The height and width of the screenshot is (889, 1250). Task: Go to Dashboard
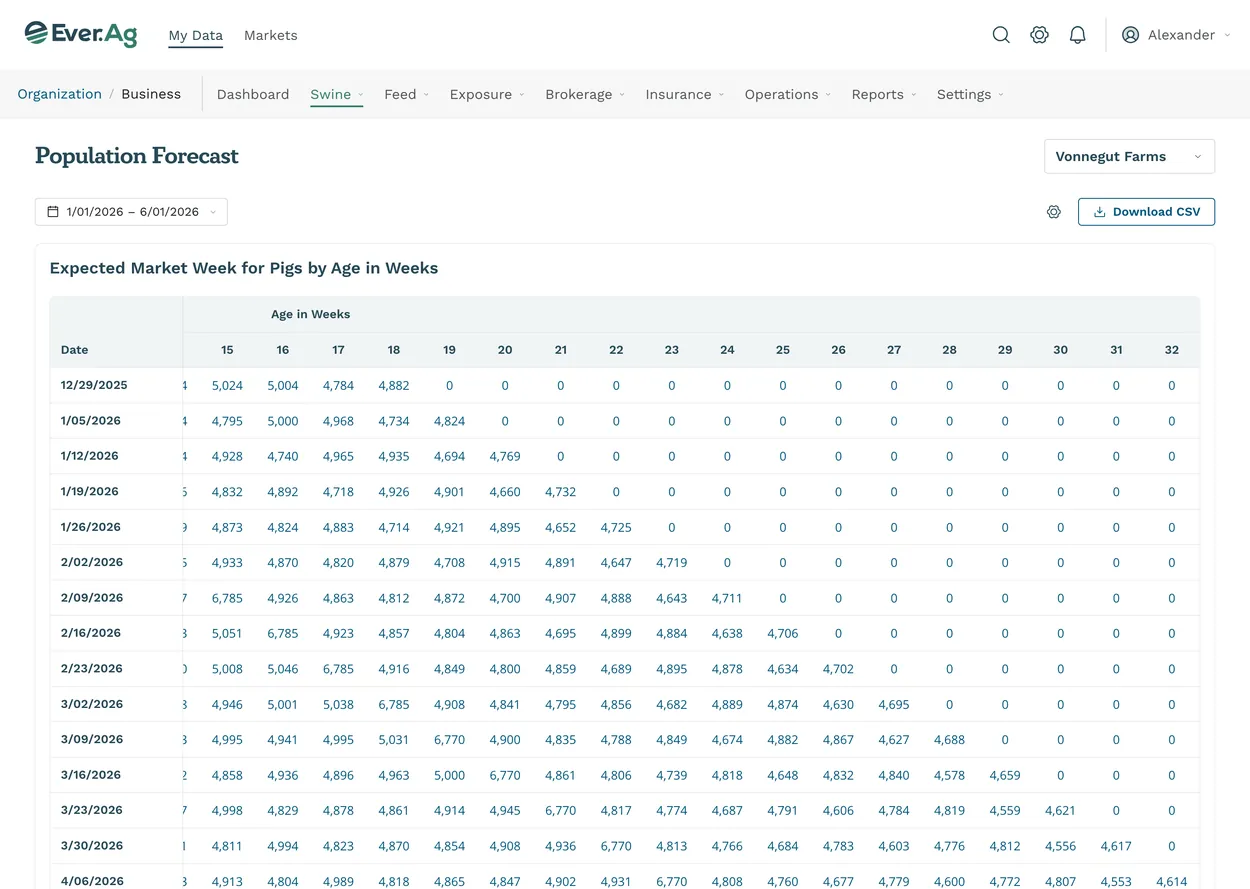(x=253, y=94)
